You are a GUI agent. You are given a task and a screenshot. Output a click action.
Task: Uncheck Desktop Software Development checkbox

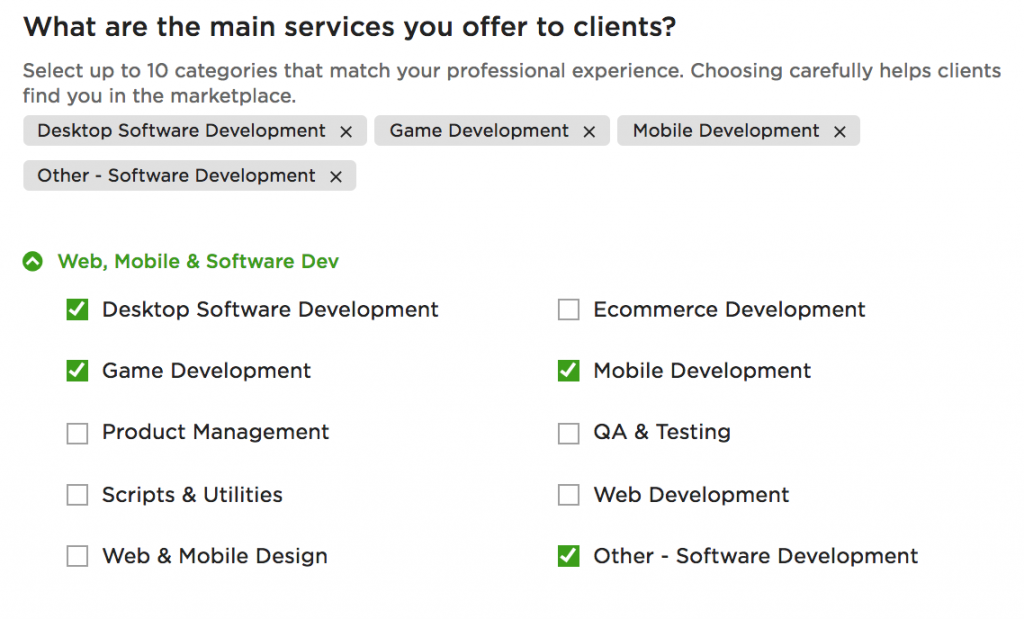77,310
